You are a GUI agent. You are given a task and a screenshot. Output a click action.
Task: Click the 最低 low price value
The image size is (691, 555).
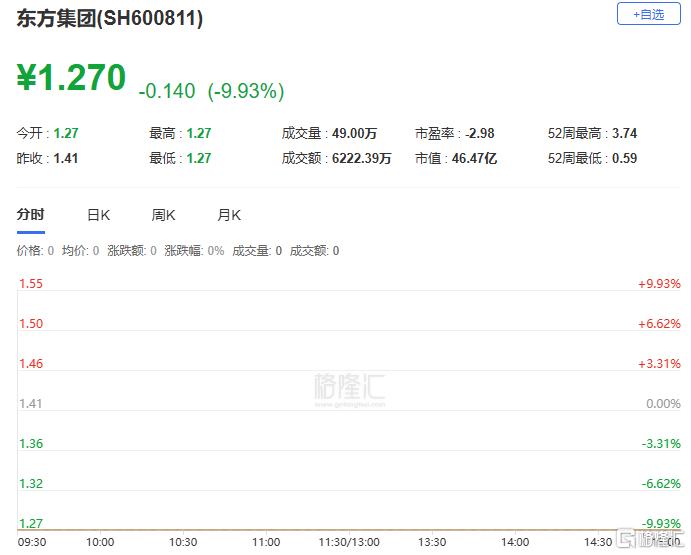(199, 158)
